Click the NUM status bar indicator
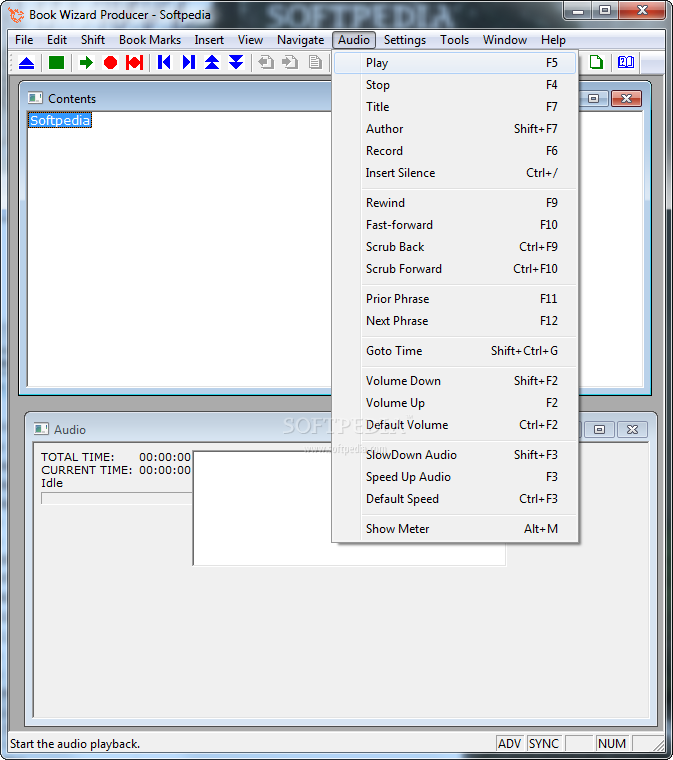The height and width of the screenshot is (760, 673). coord(611,744)
